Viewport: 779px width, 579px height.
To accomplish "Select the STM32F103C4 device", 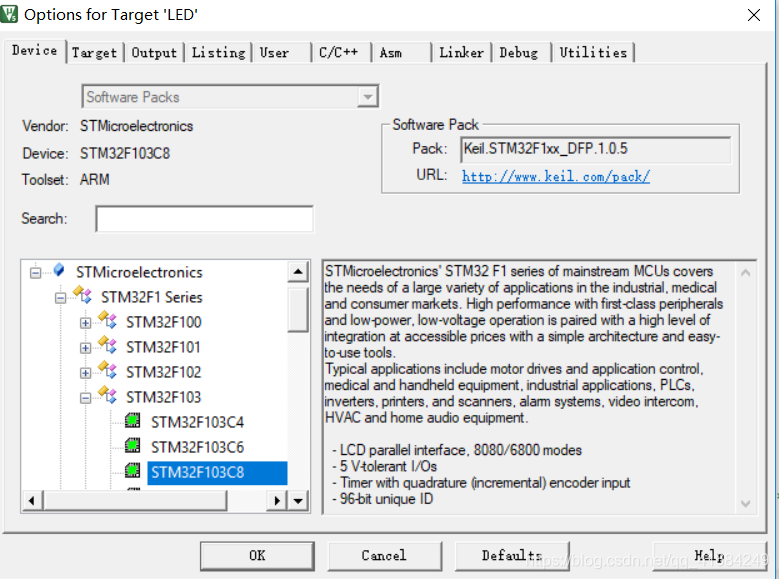I will coord(198,422).
